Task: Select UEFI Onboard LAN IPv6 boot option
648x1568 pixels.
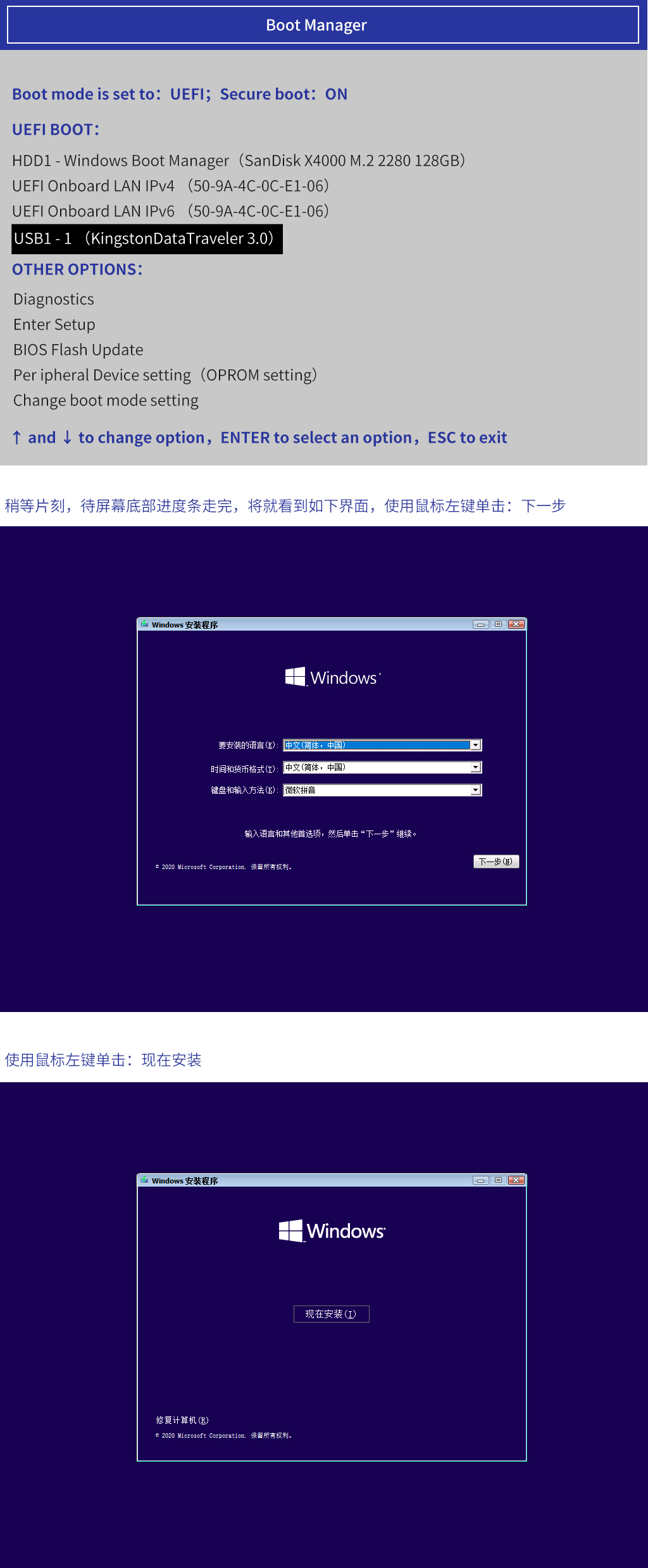Action: [171, 211]
